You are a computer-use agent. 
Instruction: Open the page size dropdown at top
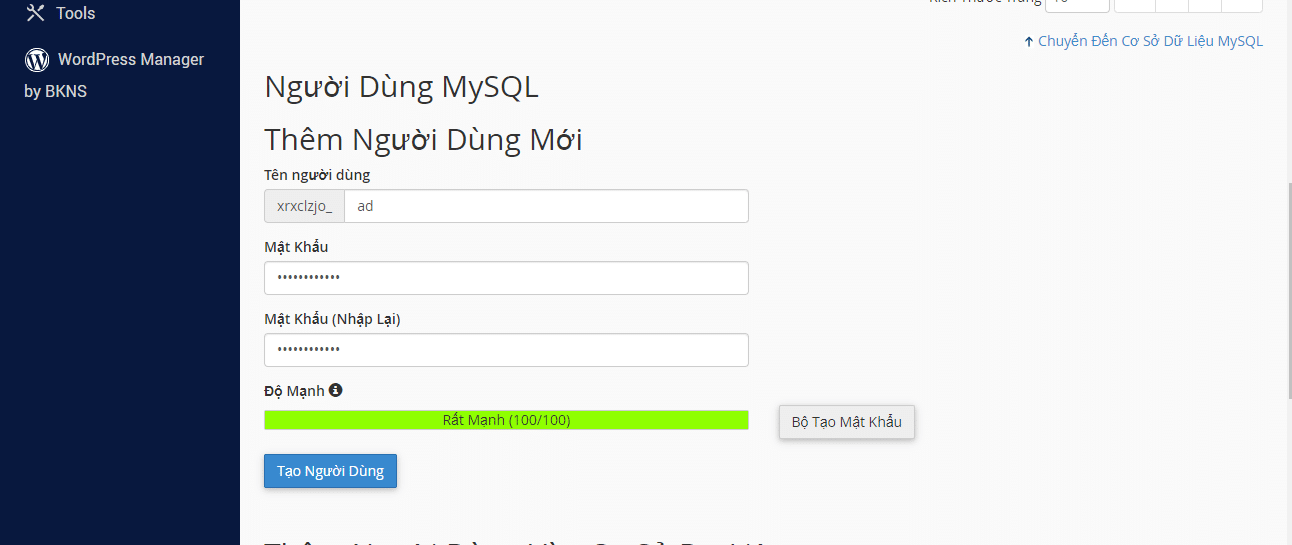pyautogui.click(x=1077, y=3)
